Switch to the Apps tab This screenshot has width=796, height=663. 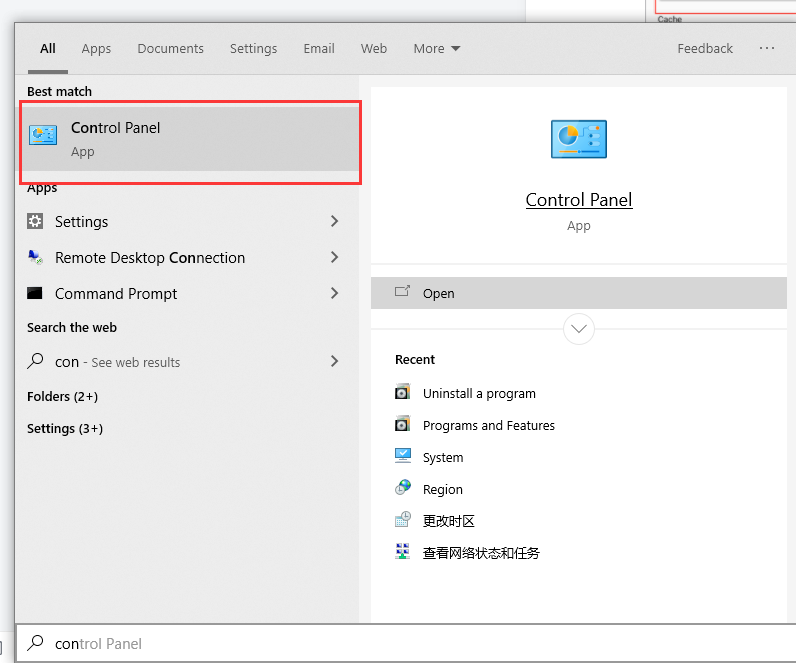click(x=96, y=49)
